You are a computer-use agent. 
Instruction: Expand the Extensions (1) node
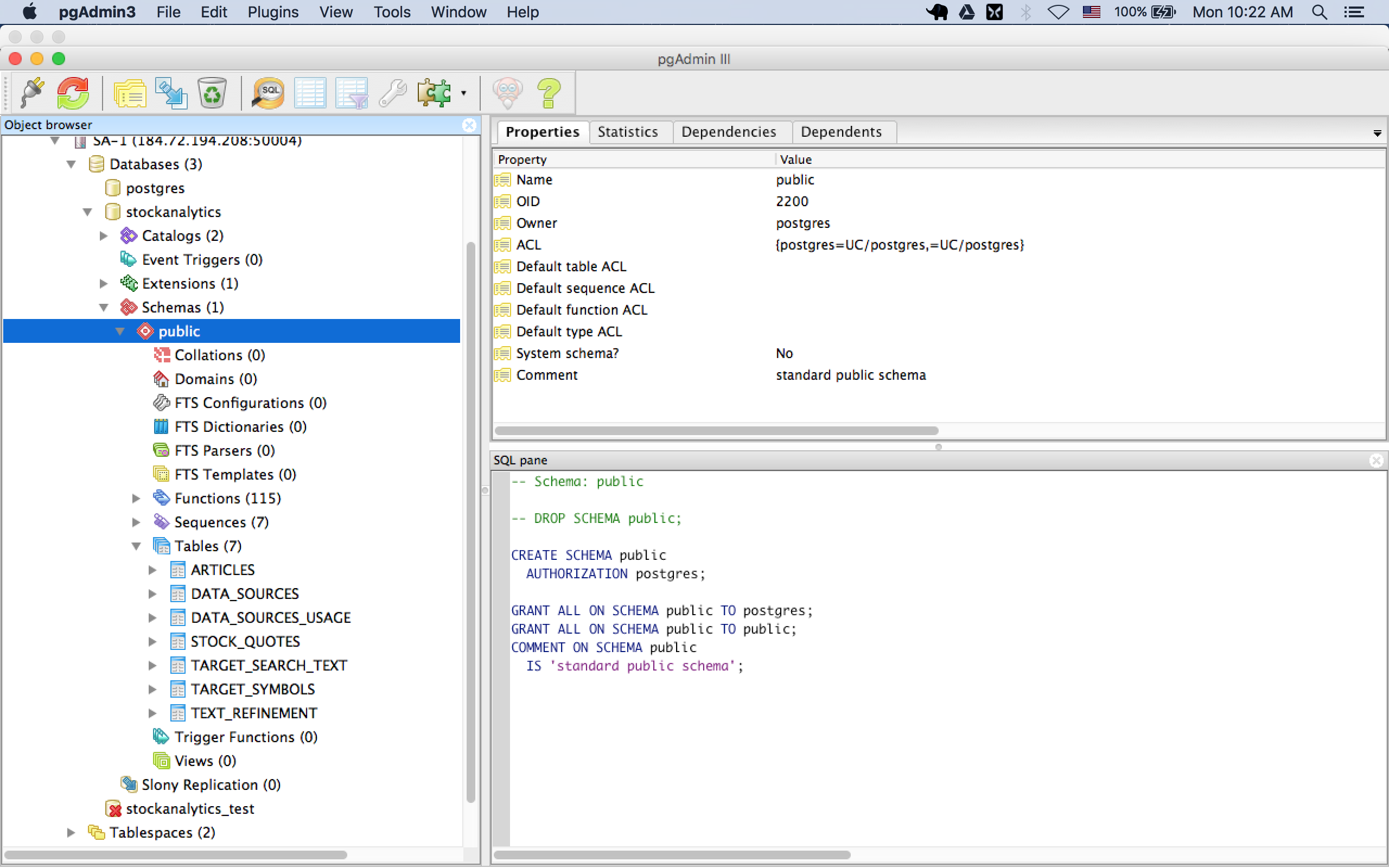pyautogui.click(x=103, y=284)
